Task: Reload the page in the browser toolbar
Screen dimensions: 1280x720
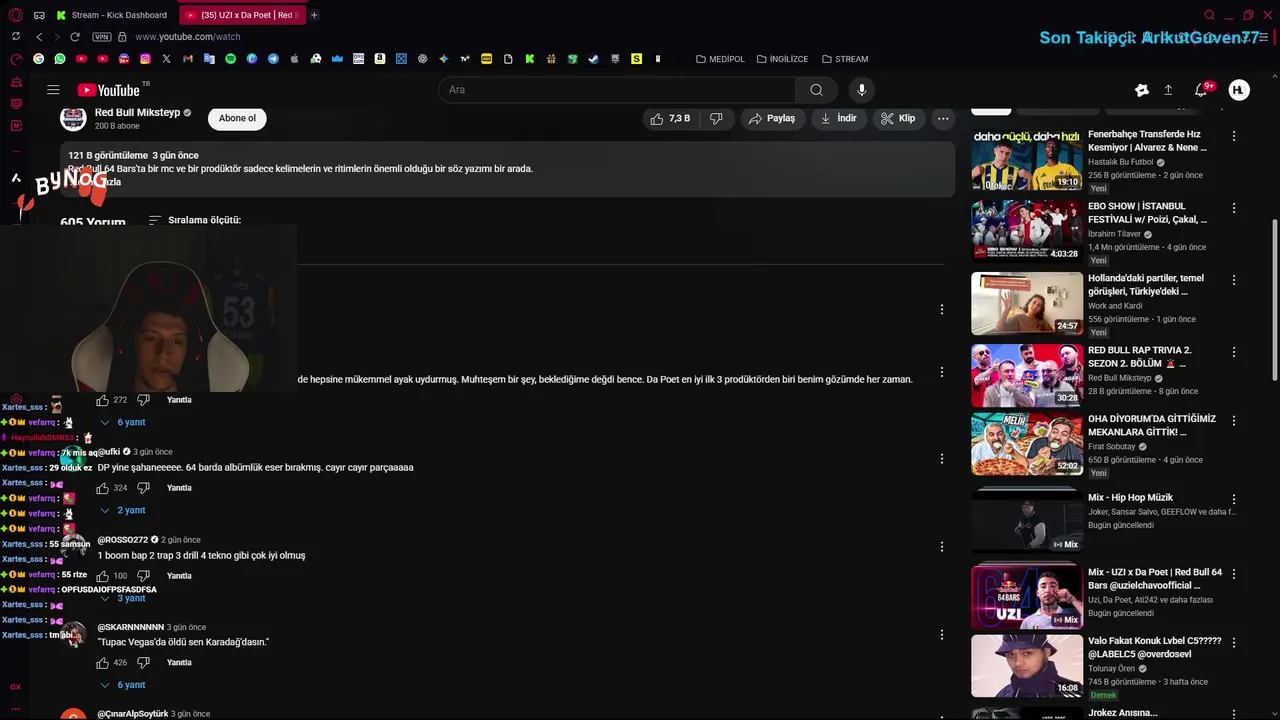Action: coord(75,37)
